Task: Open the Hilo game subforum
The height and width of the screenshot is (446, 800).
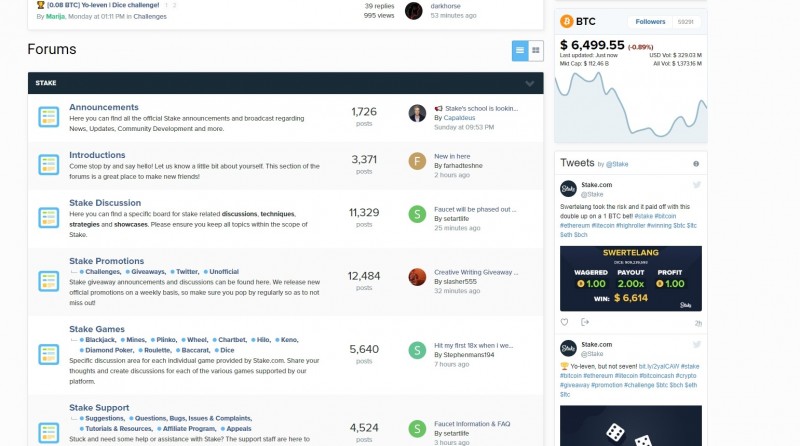Action: 263,340
